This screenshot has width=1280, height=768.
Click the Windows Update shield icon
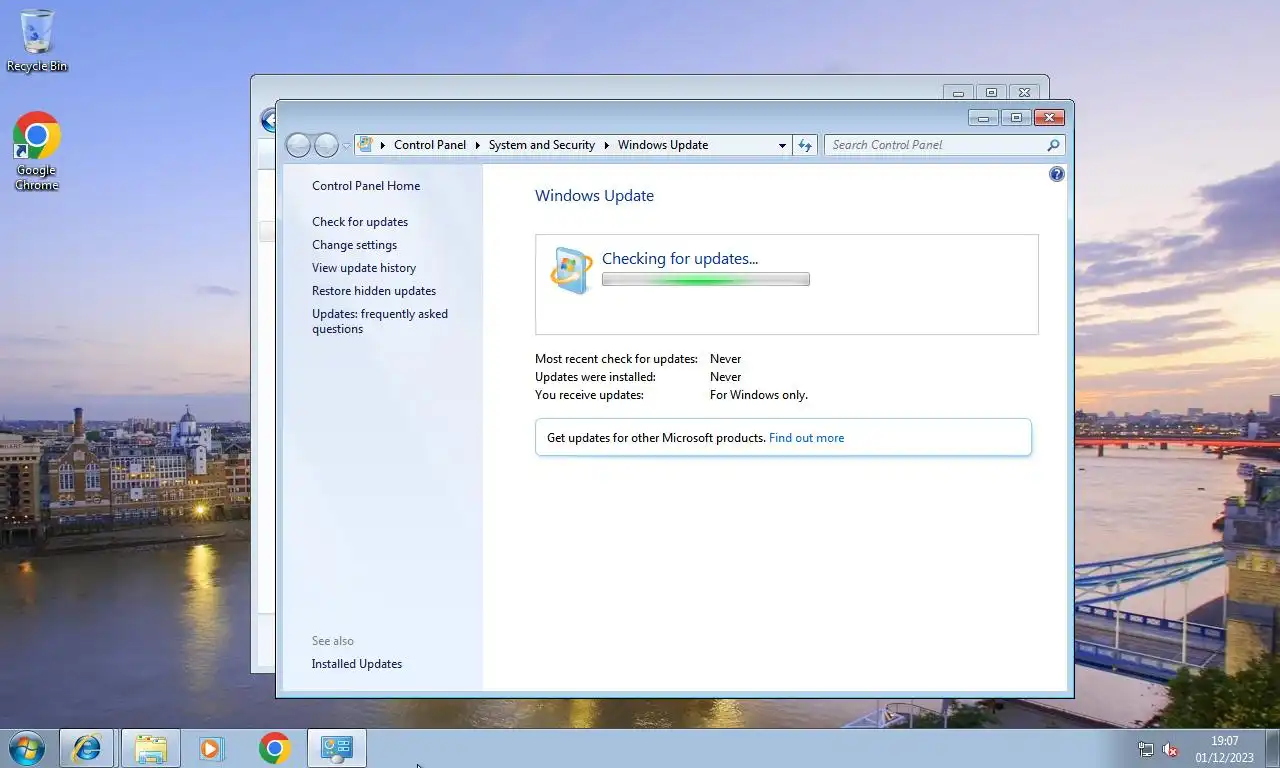click(x=571, y=270)
